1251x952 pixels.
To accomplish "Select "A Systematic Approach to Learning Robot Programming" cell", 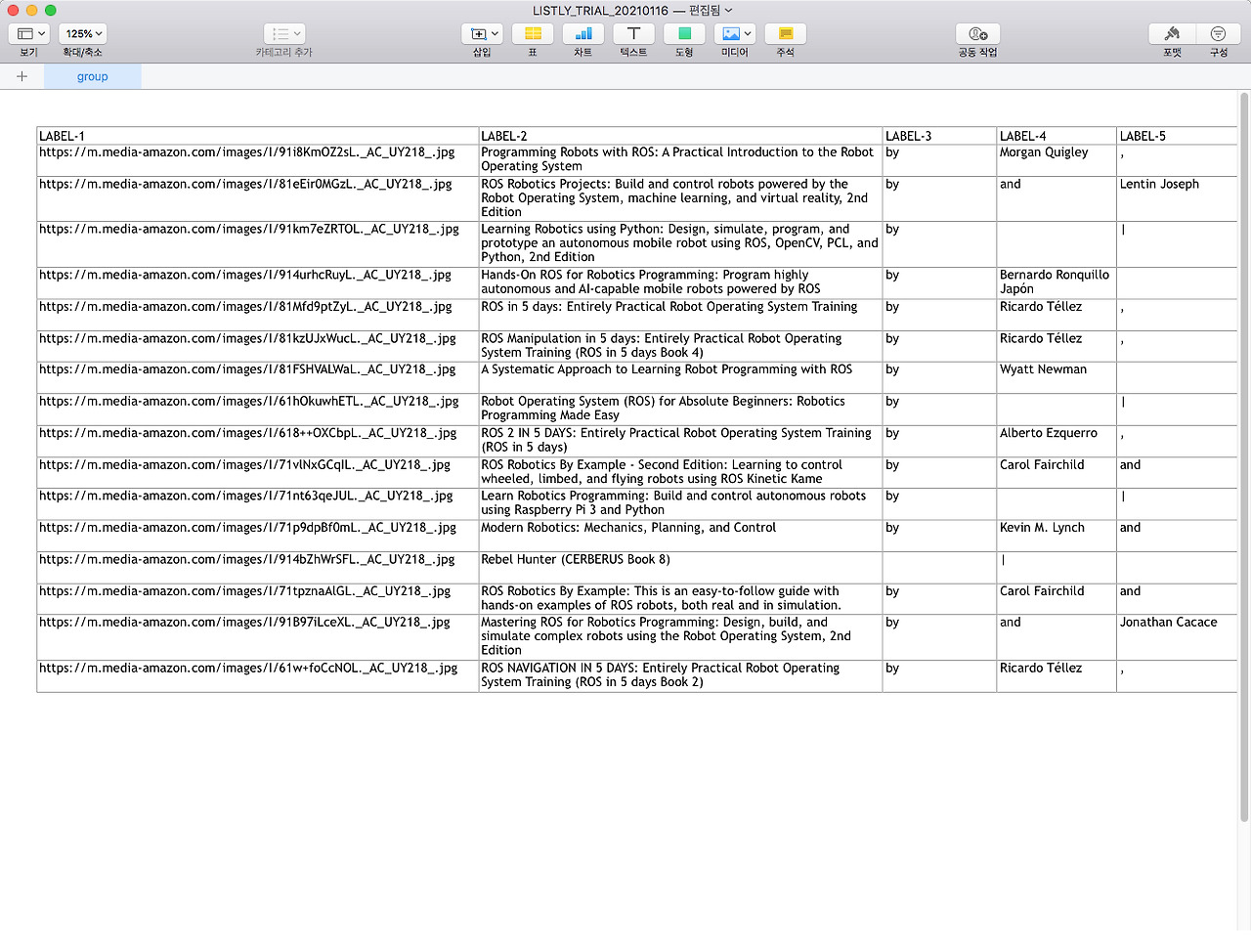I will click(x=680, y=377).
